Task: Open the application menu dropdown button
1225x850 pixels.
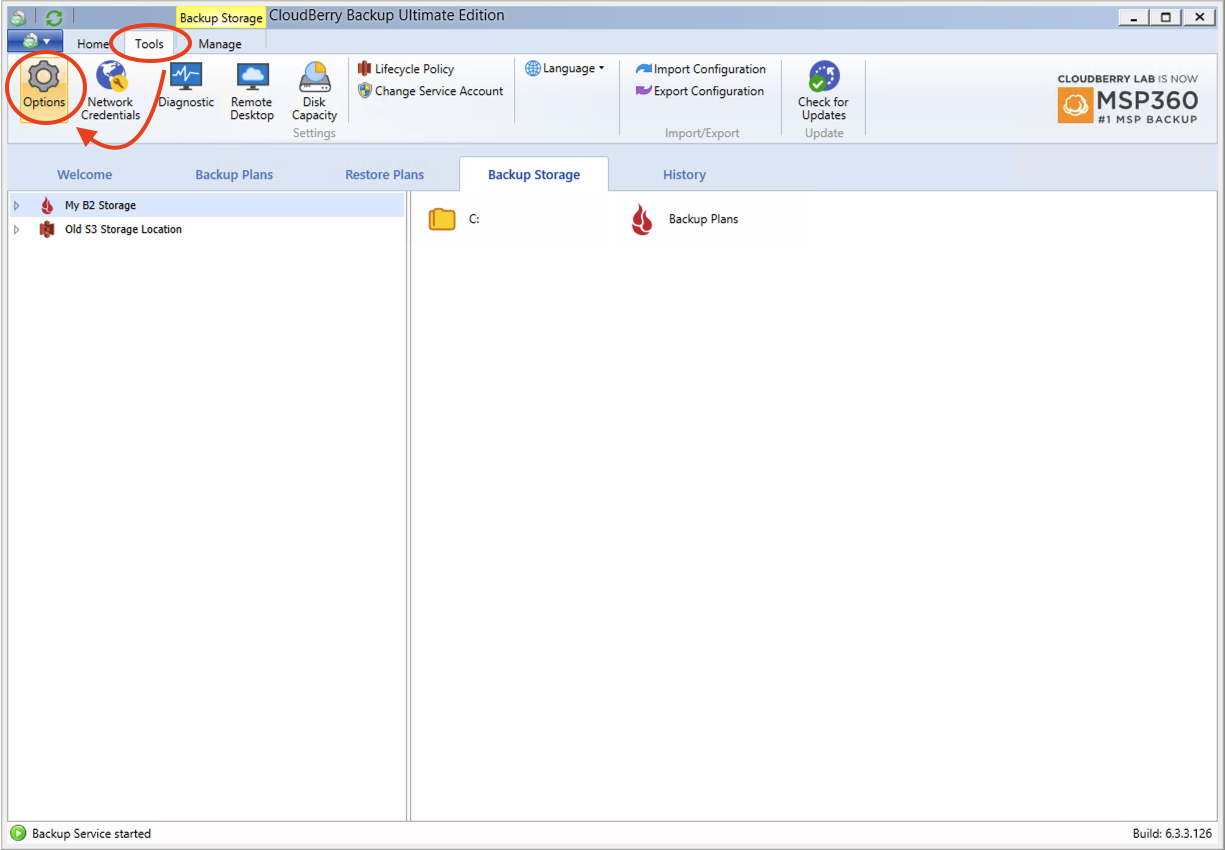Action: pyautogui.click(x=35, y=41)
